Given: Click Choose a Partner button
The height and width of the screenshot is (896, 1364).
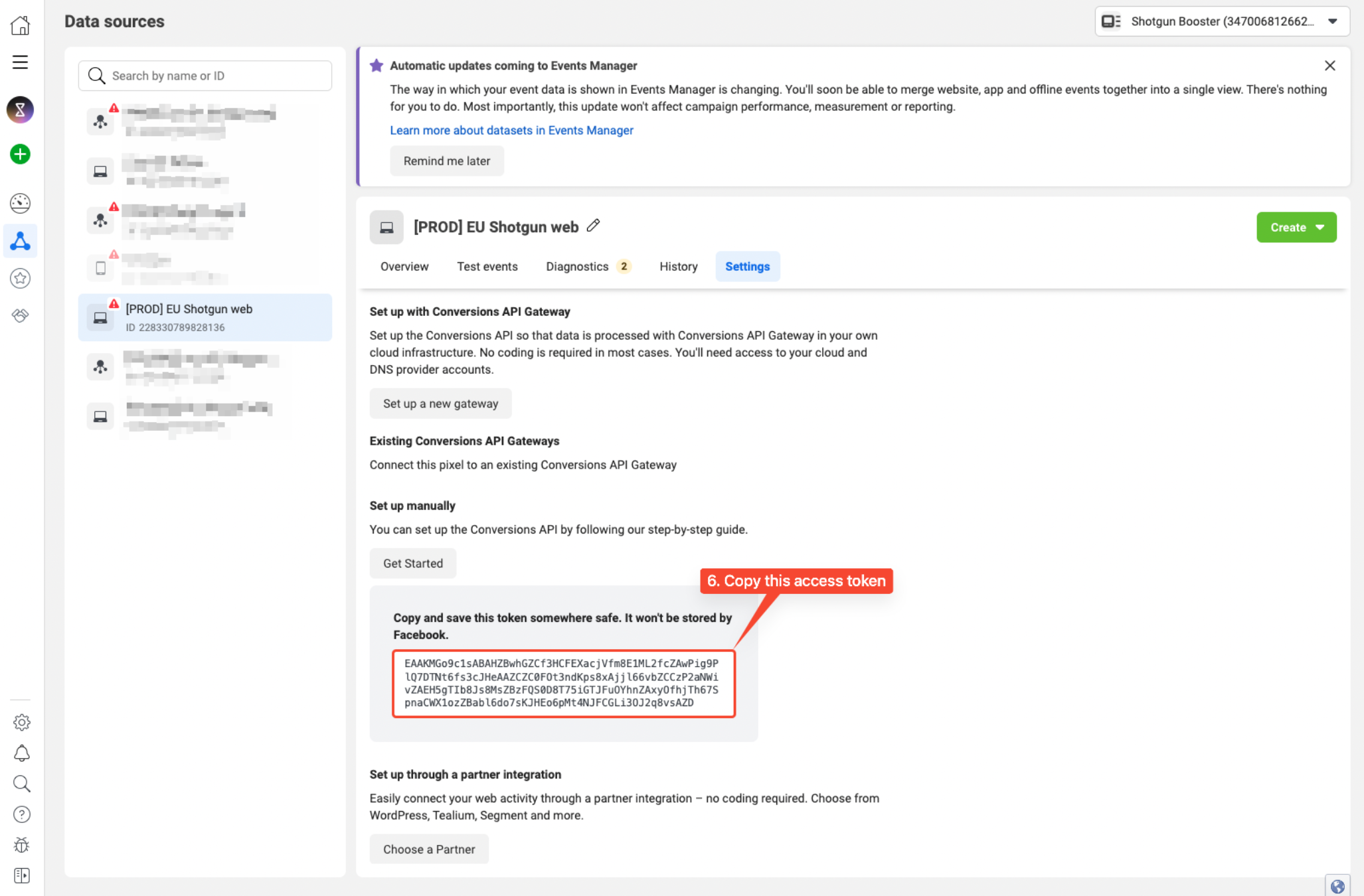Looking at the screenshot, I should pyautogui.click(x=429, y=849).
